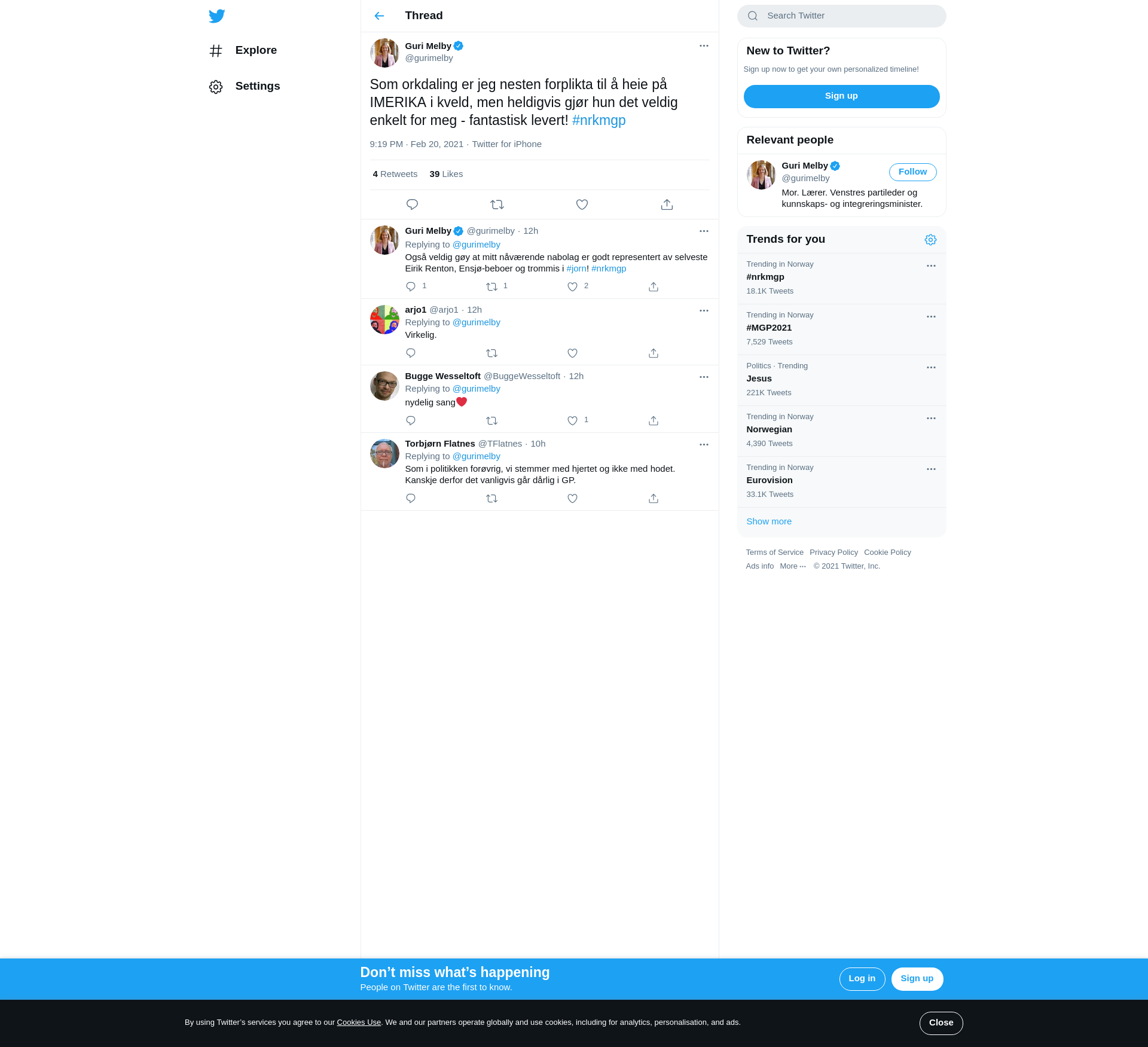
Task: Open the tweet timestamp 9:19 PM · Feb 20, 2021
Action: tap(416, 144)
